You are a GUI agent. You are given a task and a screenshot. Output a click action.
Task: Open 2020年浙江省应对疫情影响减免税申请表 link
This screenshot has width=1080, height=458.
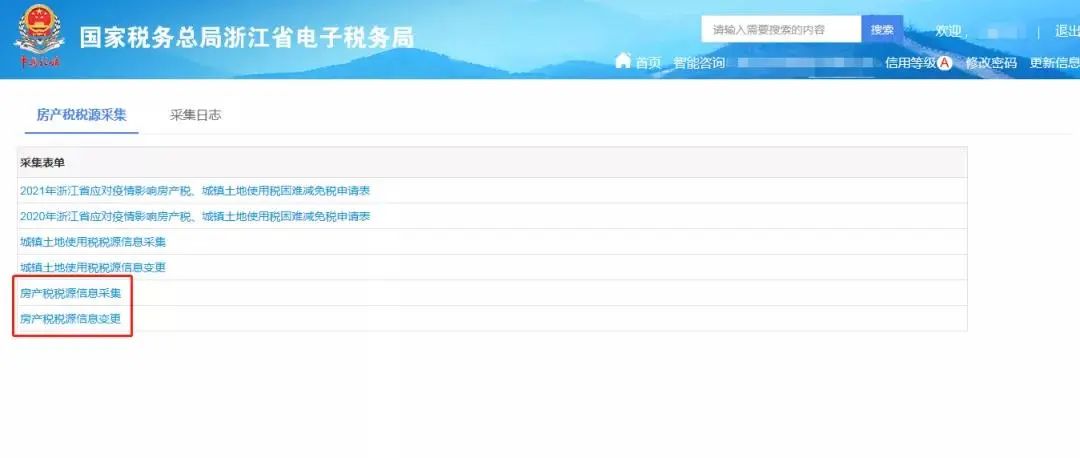195,216
